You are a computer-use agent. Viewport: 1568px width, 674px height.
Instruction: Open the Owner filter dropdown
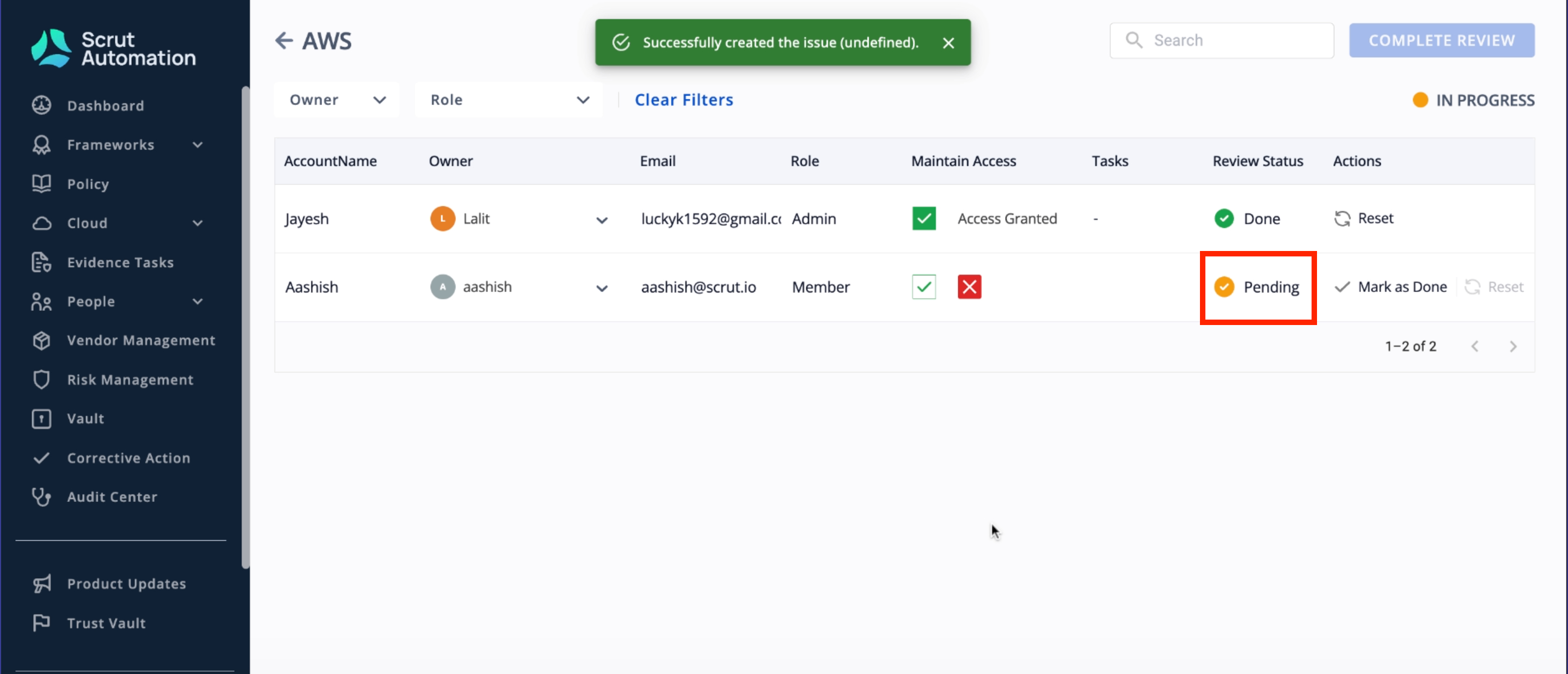click(x=336, y=99)
